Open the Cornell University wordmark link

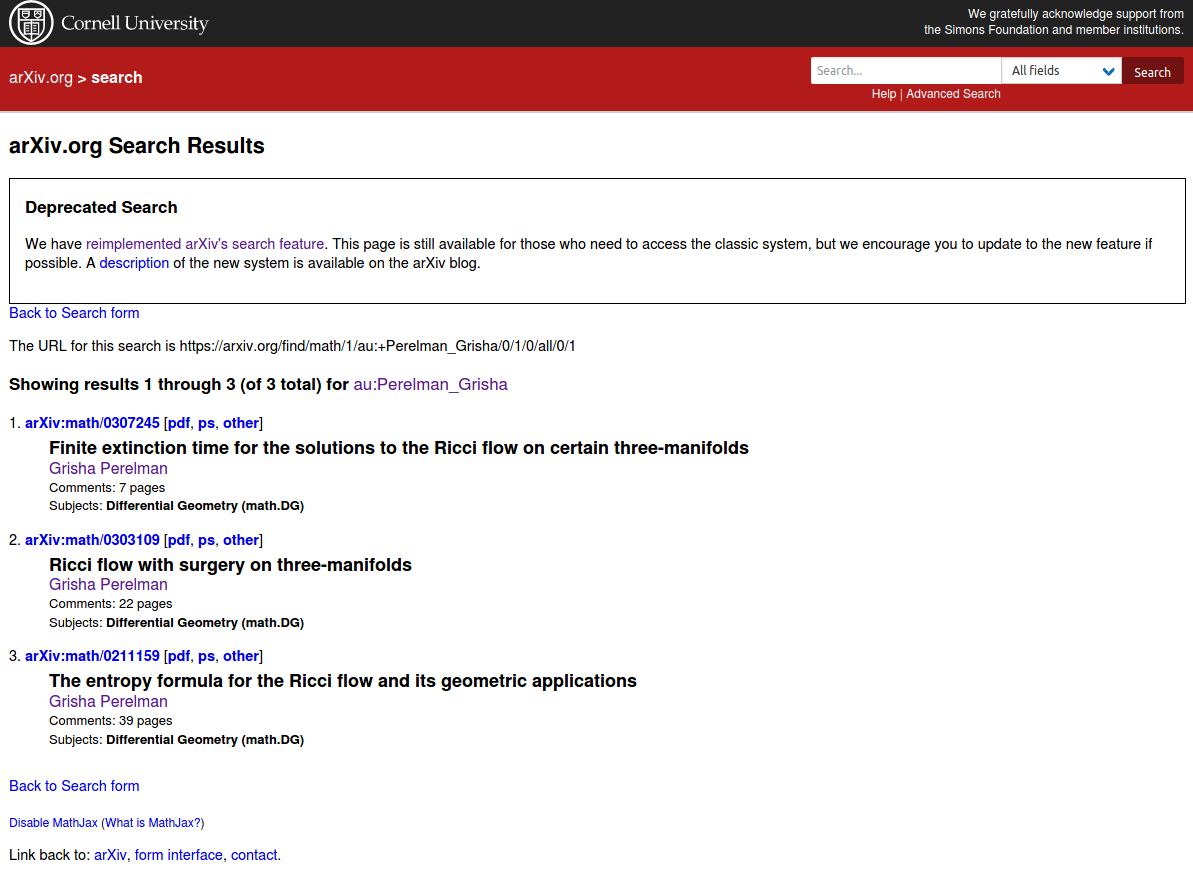point(135,24)
